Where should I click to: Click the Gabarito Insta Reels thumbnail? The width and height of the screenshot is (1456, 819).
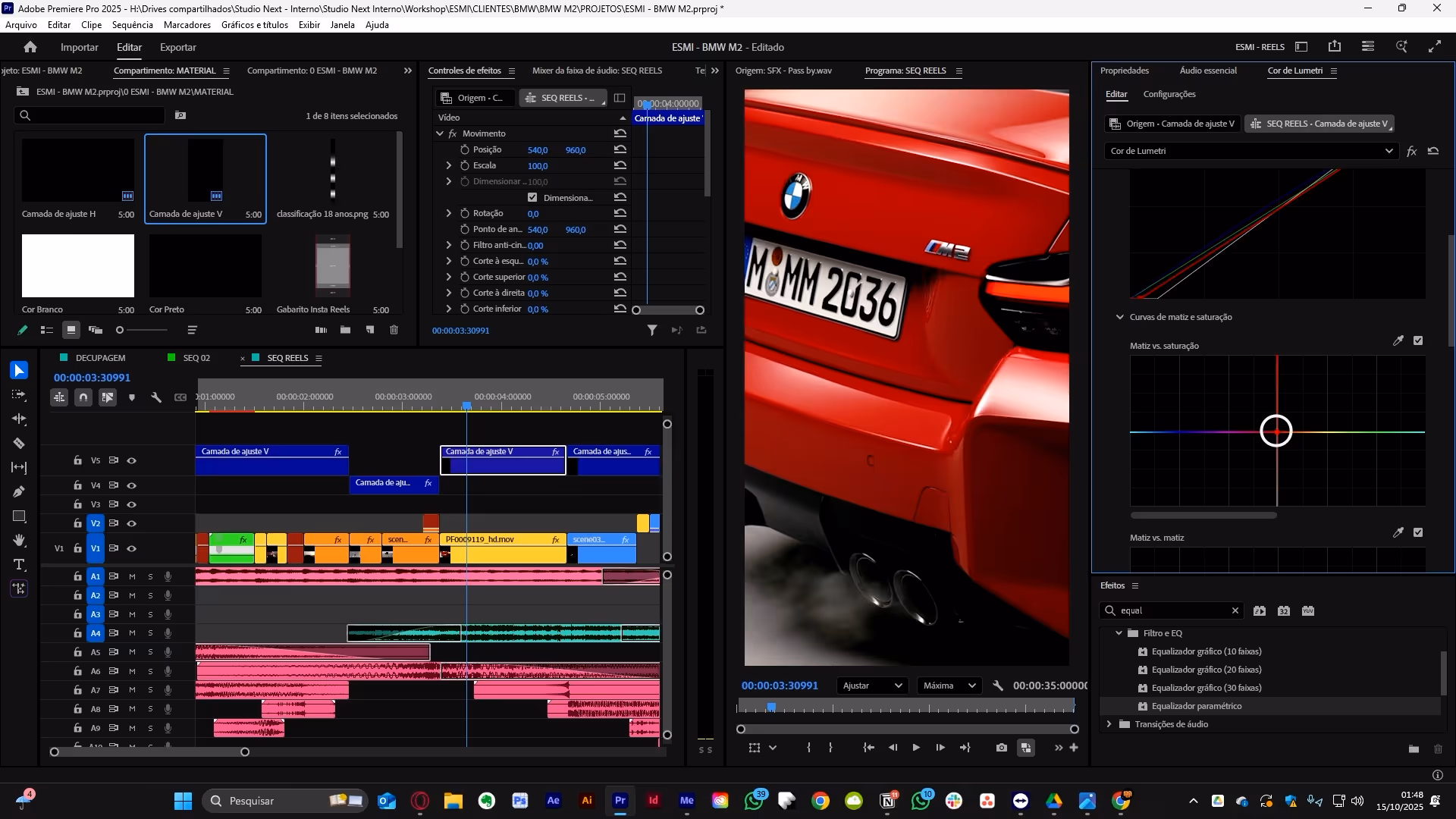click(332, 265)
